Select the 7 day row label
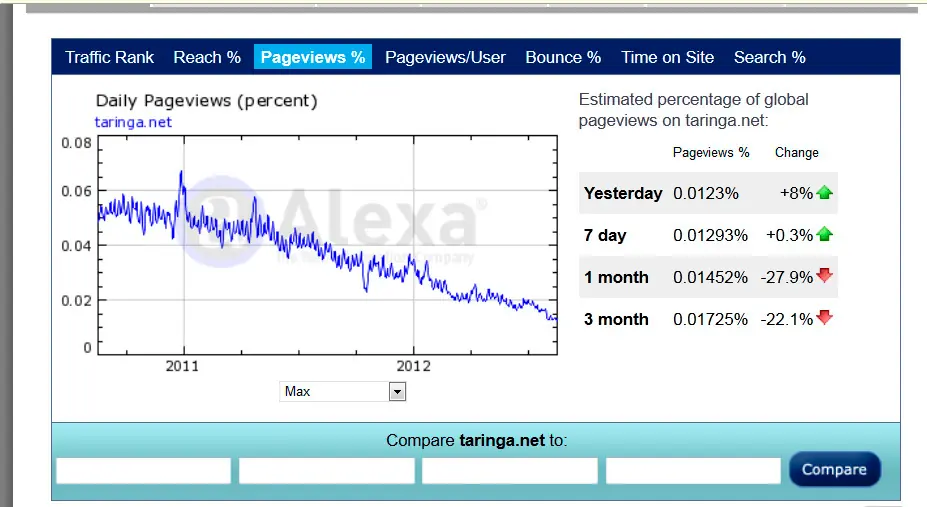927x507 pixels. tap(605, 235)
